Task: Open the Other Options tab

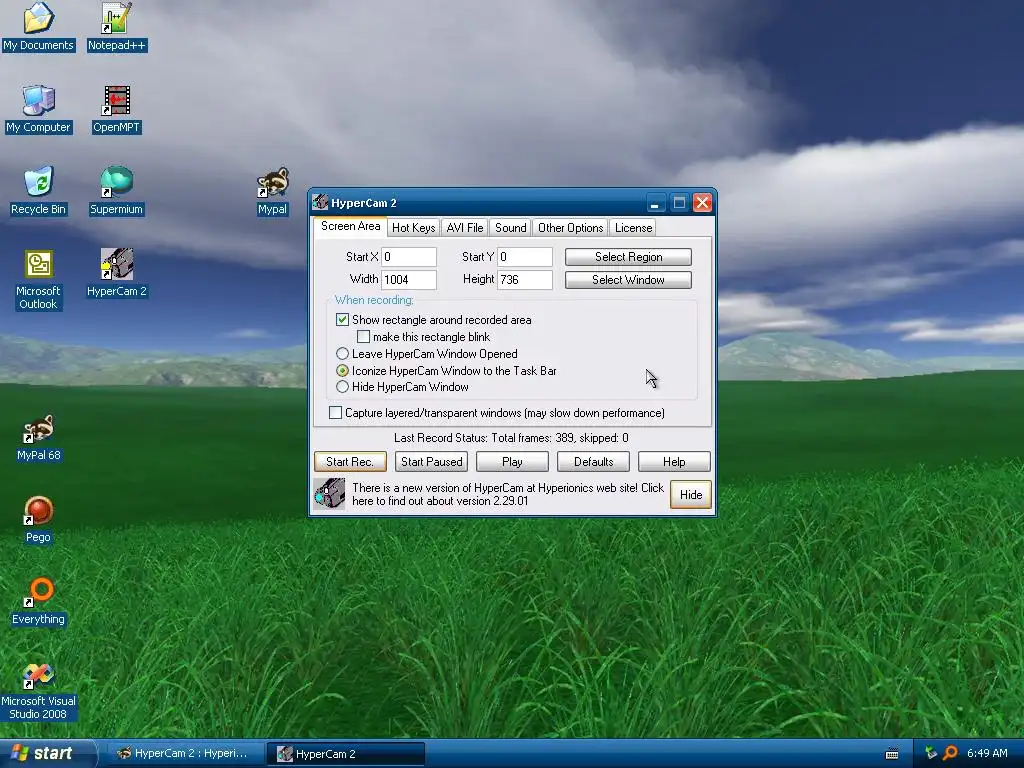Action: point(570,227)
